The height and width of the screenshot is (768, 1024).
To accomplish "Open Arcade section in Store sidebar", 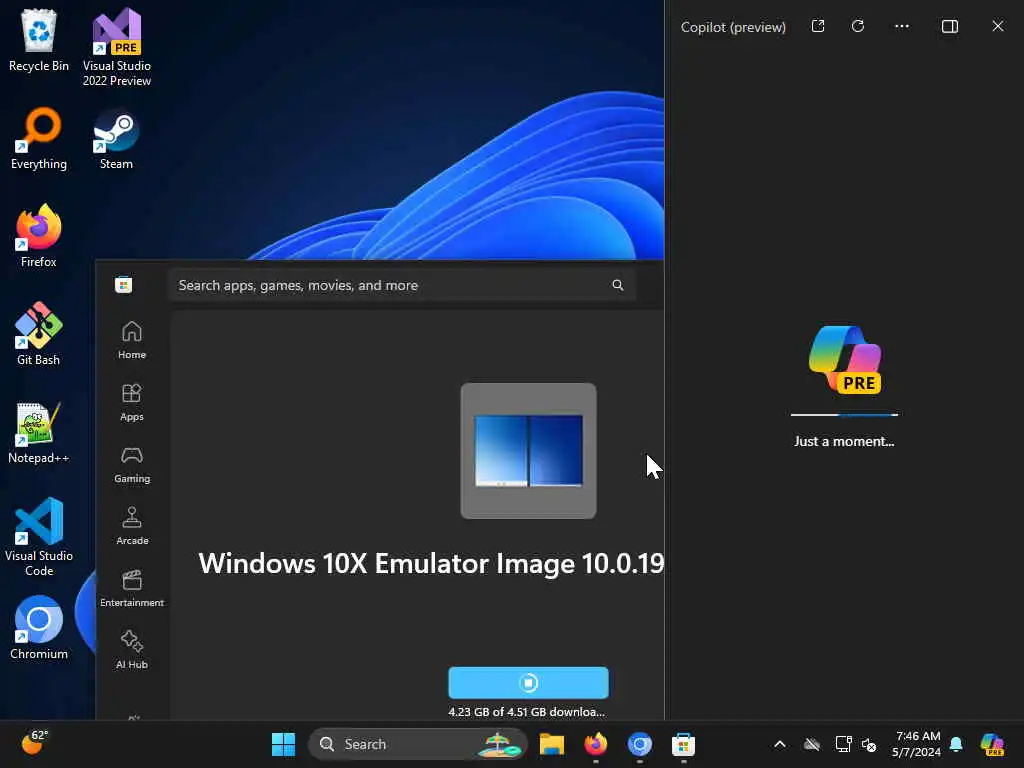I will pyautogui.click(x=132, y=526).
